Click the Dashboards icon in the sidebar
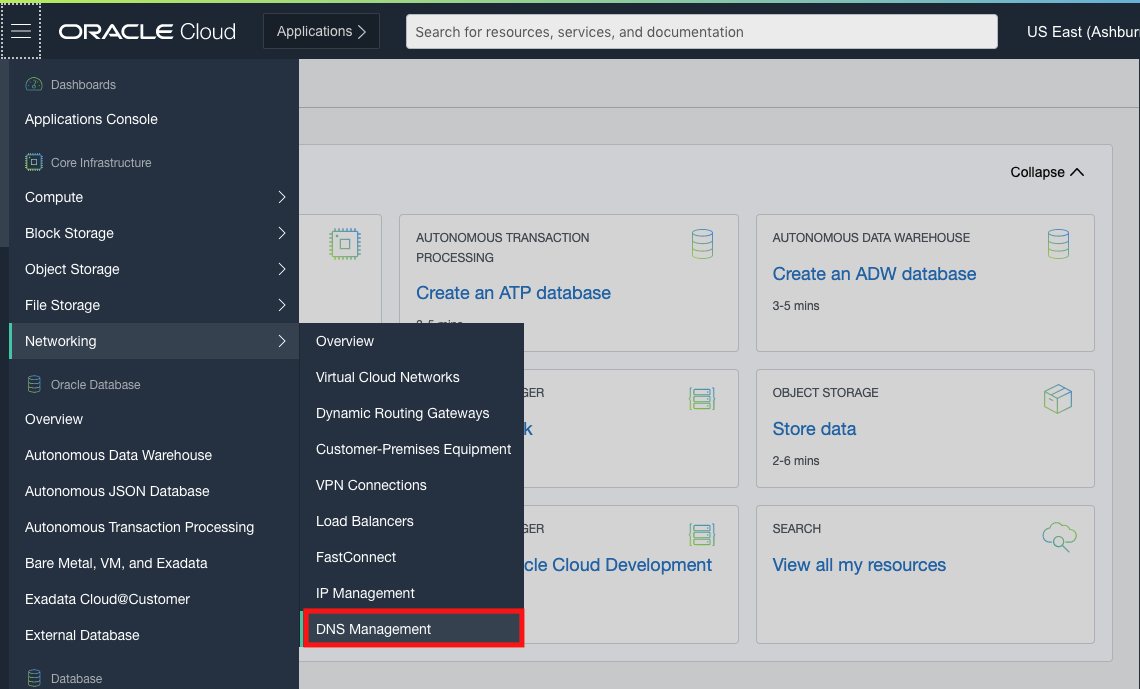 [x=31, y=83]
